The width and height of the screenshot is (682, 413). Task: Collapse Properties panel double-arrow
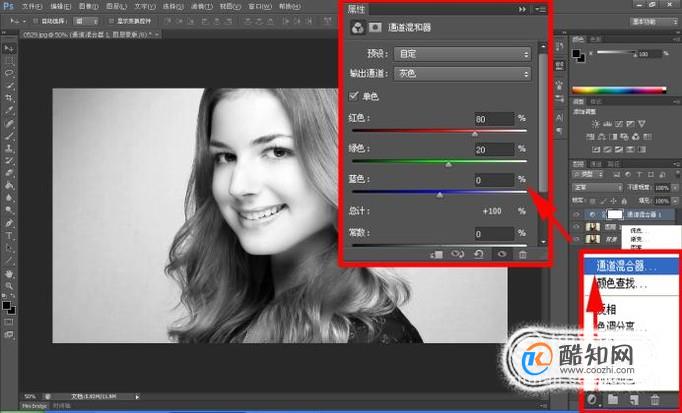click(522, 9)
